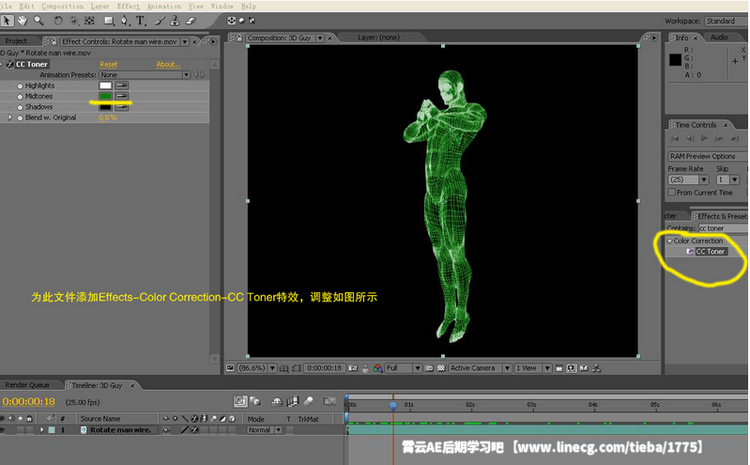
Task: Click the Draft 3D icon in timeline
Action: point(256,401)
